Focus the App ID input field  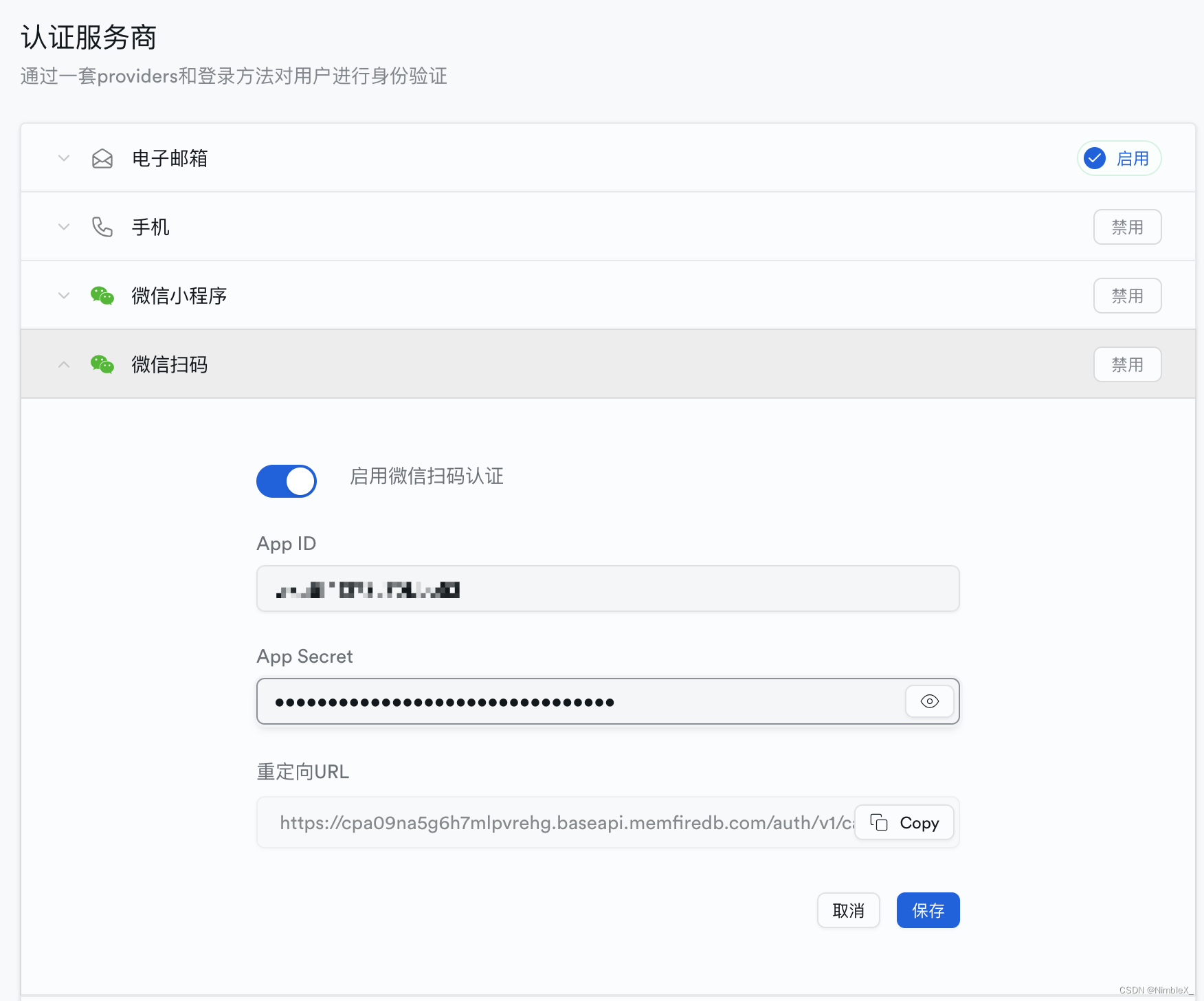[x=608, y=588]
